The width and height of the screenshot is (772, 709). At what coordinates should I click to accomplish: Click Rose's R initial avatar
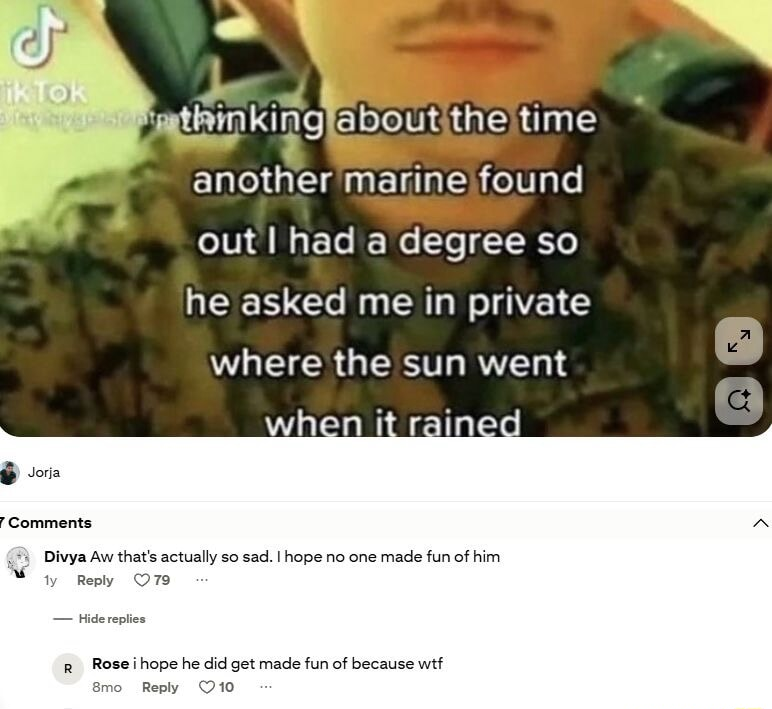(x=68, y=669)
